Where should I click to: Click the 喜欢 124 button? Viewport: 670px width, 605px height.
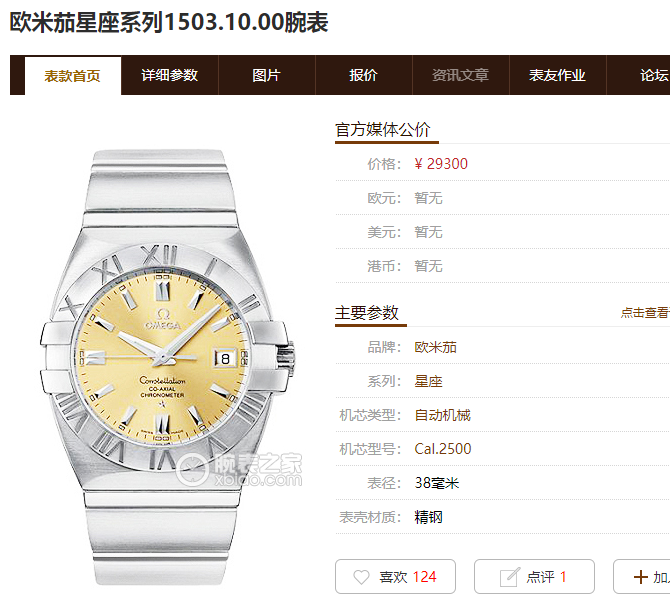point(395,577)
